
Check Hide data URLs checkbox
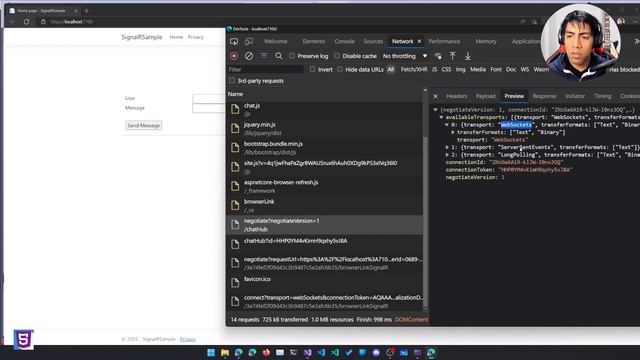340,69
